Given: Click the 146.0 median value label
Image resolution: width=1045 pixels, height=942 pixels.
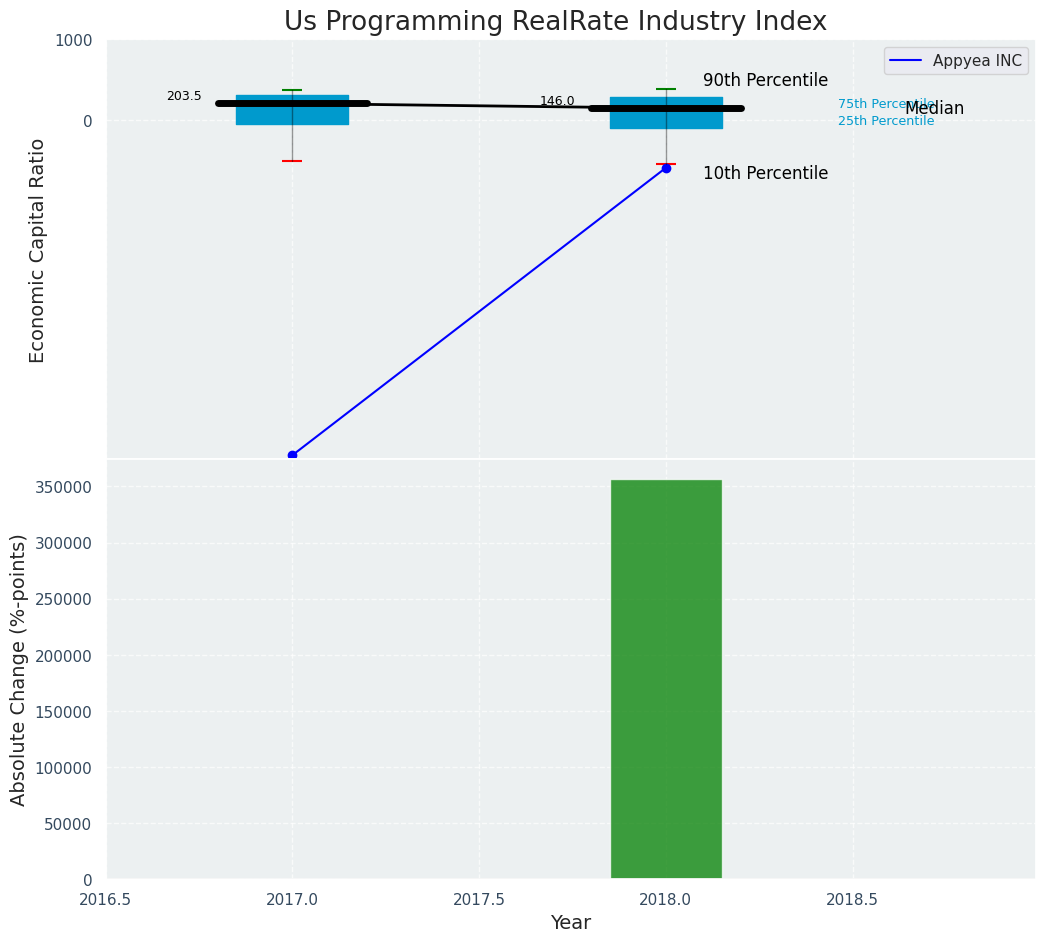Looking at the screenshot, I should [x=557, y=101].
